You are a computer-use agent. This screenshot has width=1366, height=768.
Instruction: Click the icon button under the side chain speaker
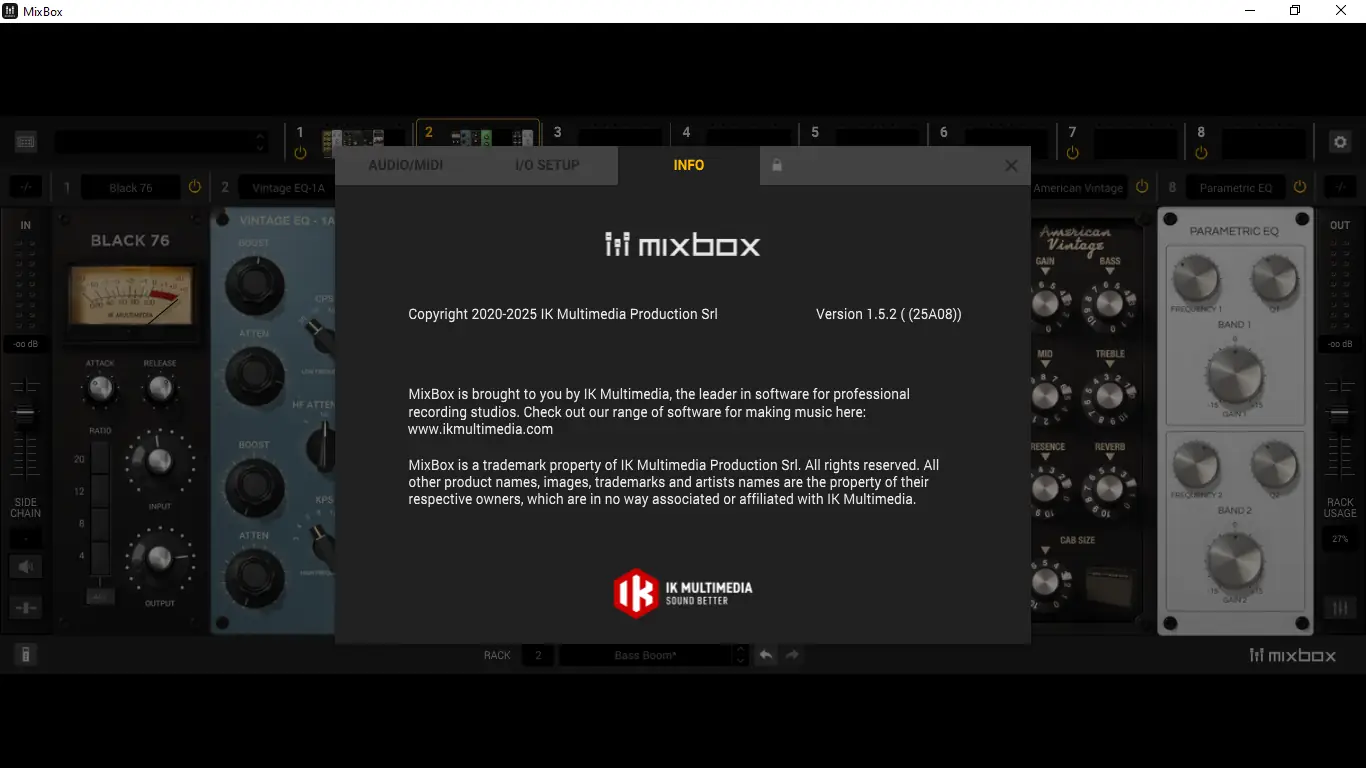click(26, 607)
